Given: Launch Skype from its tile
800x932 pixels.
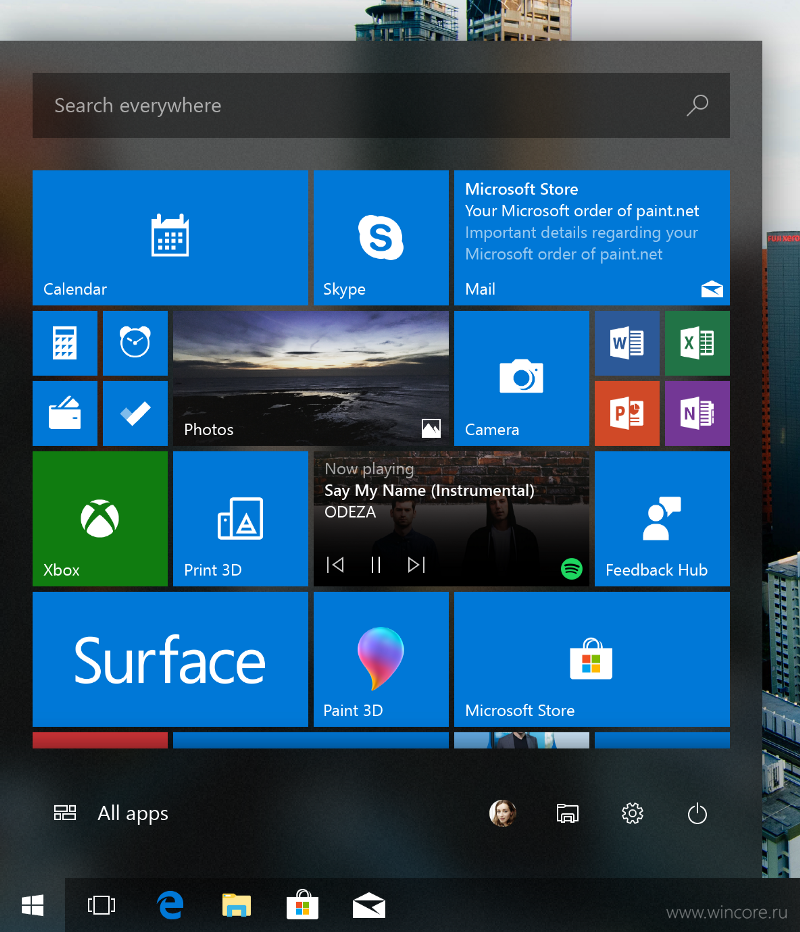Looking at the screenshot, I should 381,238.
